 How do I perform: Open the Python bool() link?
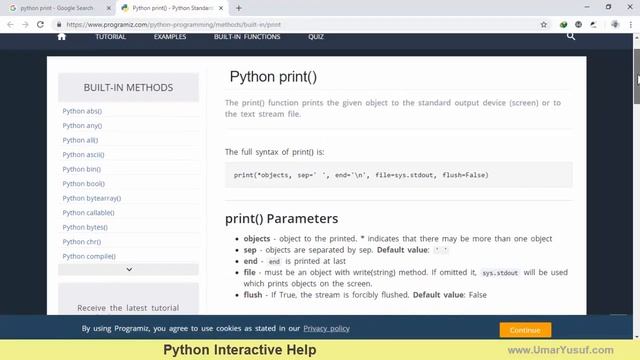84,184
